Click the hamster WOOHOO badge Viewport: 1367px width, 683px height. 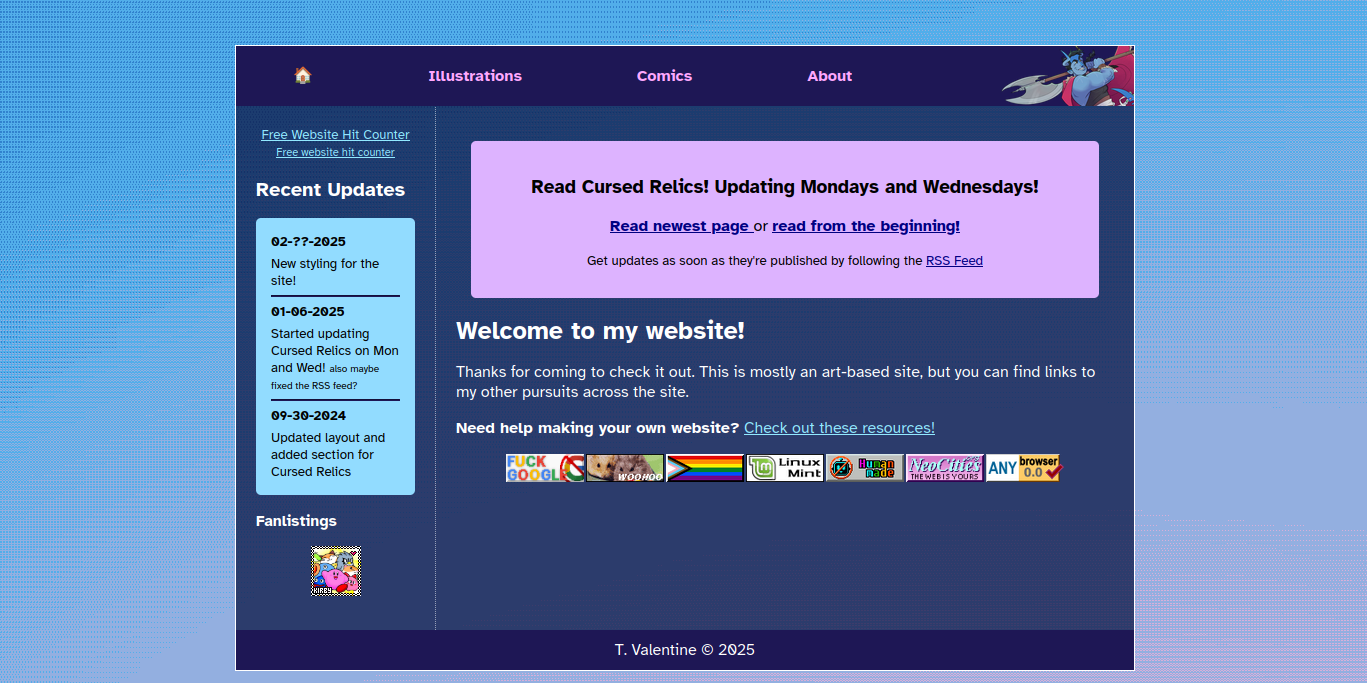click(x=625, y=468)
